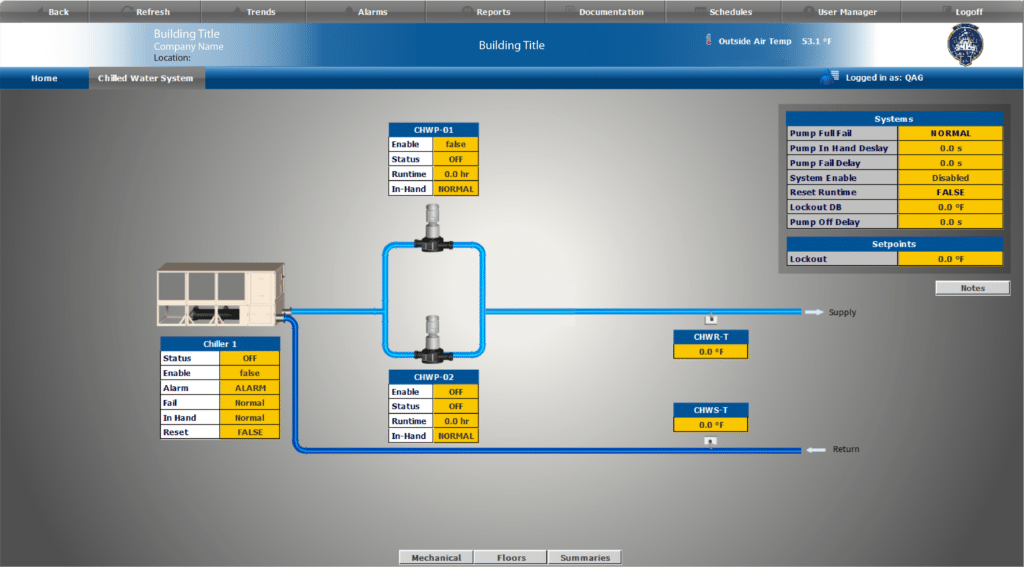Click CHWP-01 In-Hand NORMAL value
The width and height of the screenshot is (1024, 567).
coord(456,189)
